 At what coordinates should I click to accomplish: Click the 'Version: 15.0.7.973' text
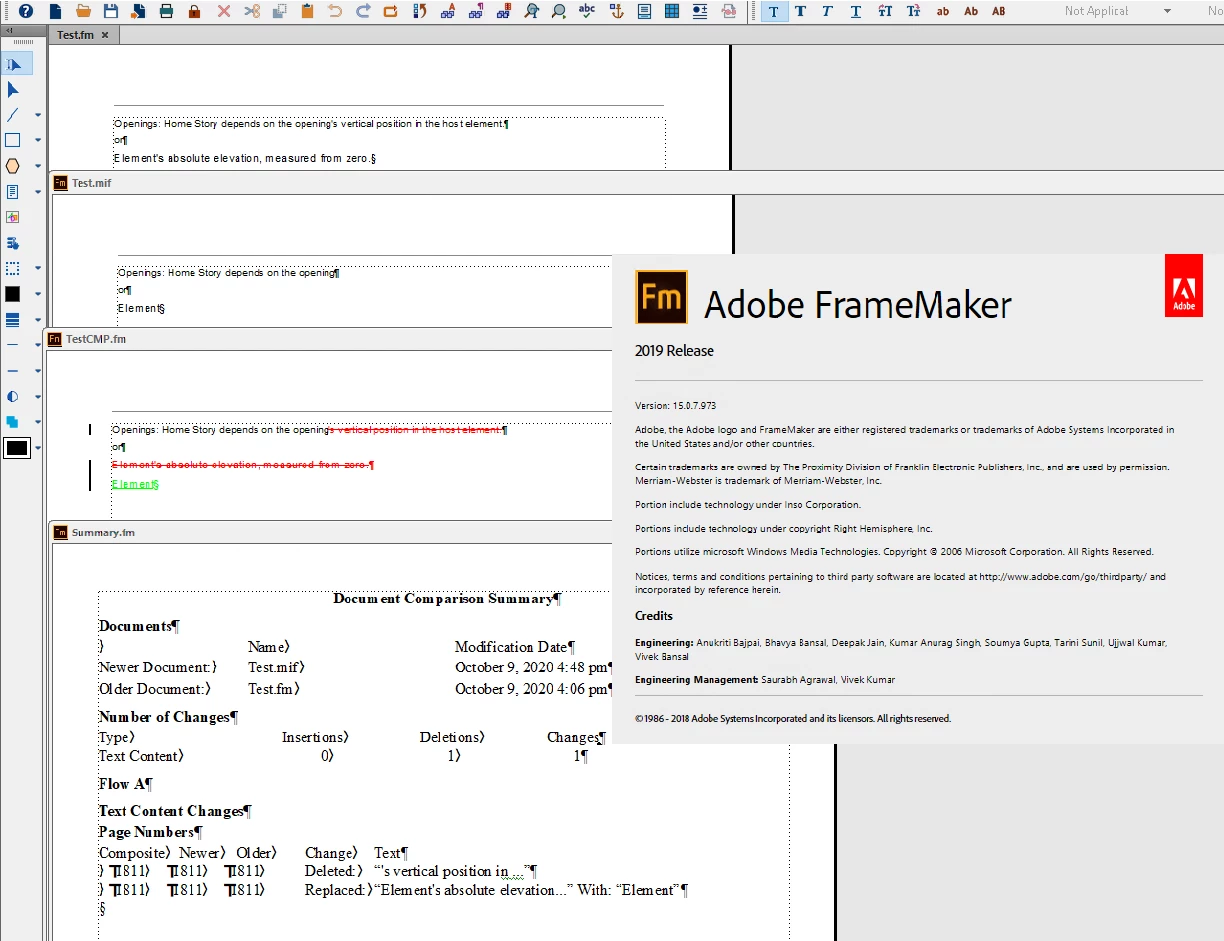click(x=676, y=406)
